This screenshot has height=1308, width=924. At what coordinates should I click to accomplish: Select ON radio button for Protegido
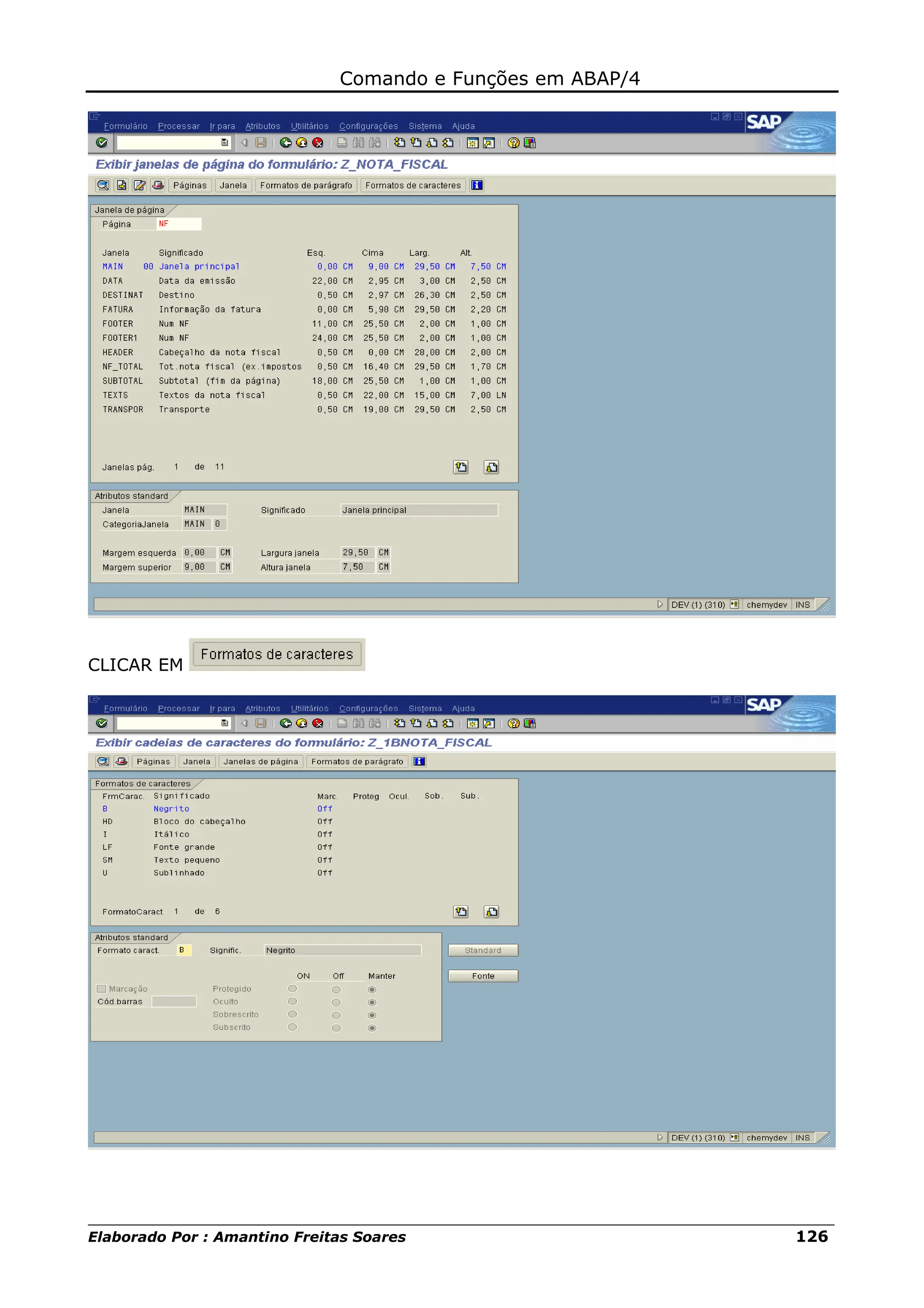(x=293, y=989)
